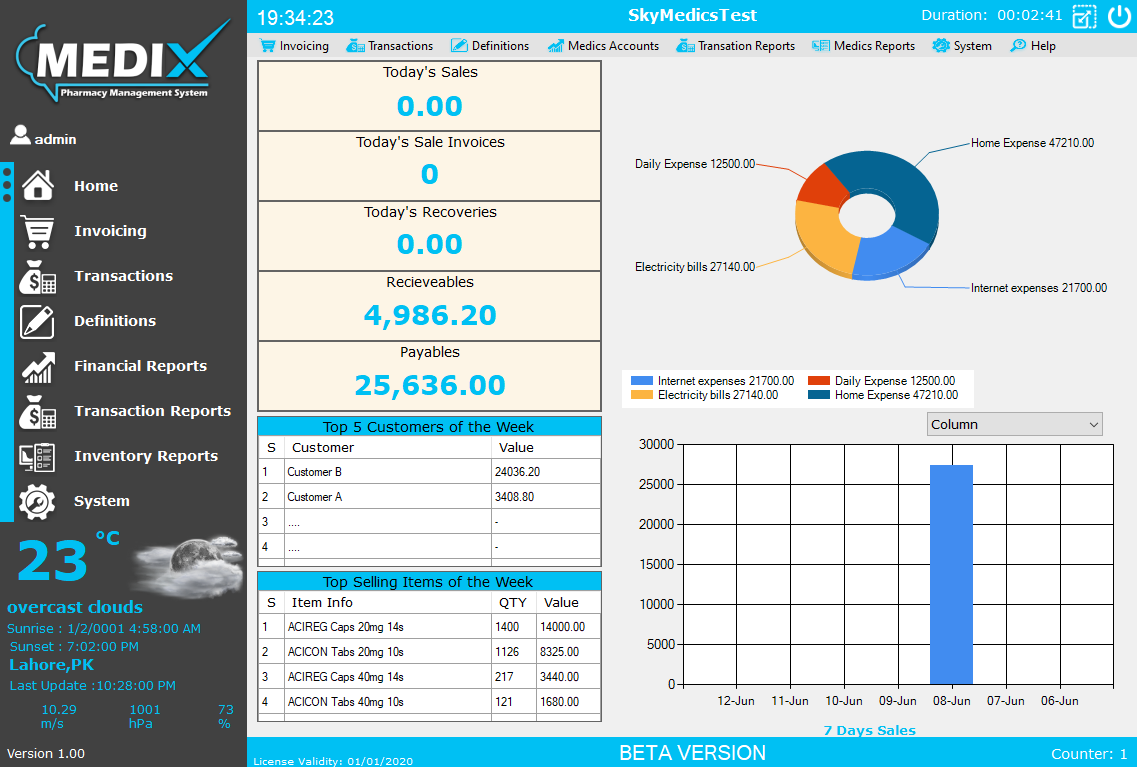The height and width of the screenshot is (767, 1137).
Task: Click the edit window icon beside Duration
Action: click(x=1084, y=17)
